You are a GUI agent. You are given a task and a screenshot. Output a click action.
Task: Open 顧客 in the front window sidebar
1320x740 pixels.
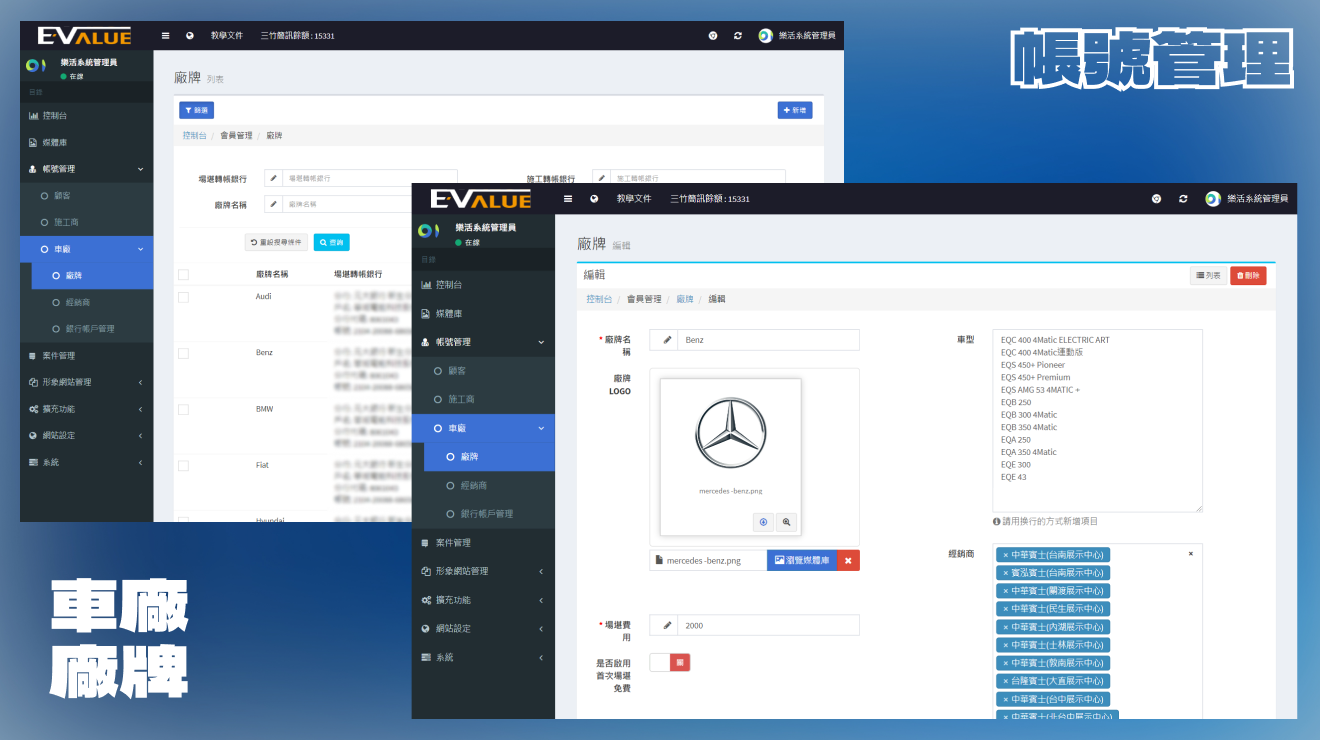pos(483,371)
